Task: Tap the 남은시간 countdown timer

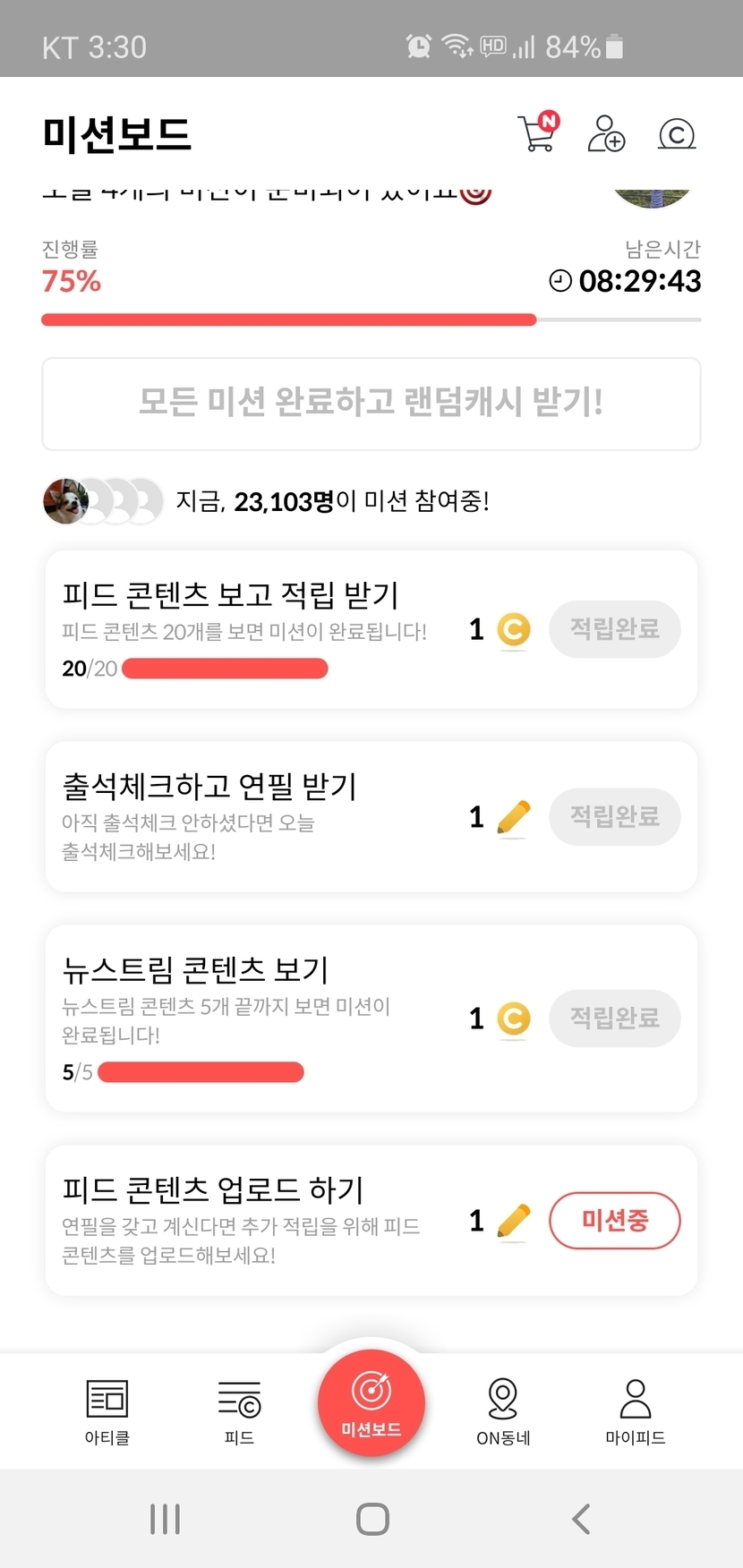Action: pyautogui.click(x=638, y=281)
